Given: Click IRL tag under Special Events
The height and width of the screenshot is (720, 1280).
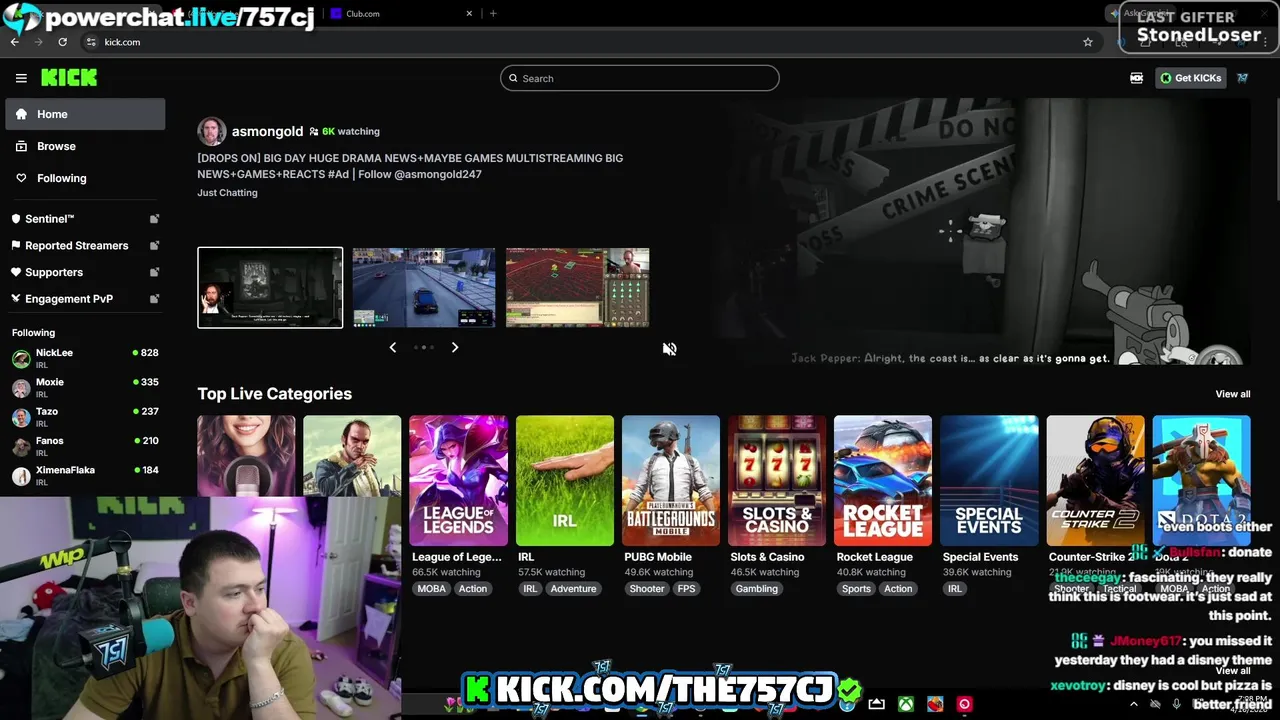Looking at the screenshot, I should click(955, 589).
